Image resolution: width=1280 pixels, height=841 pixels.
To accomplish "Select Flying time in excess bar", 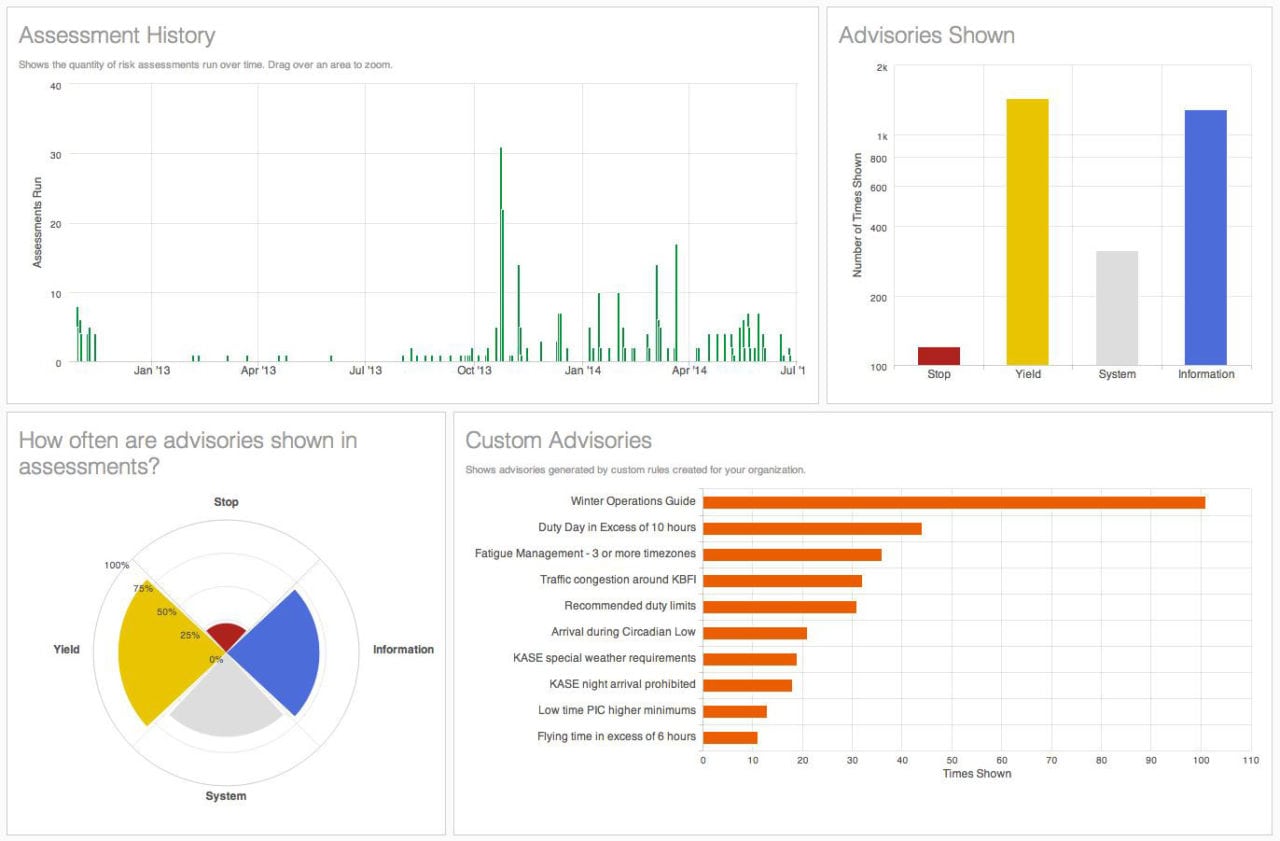I will 730,737.
